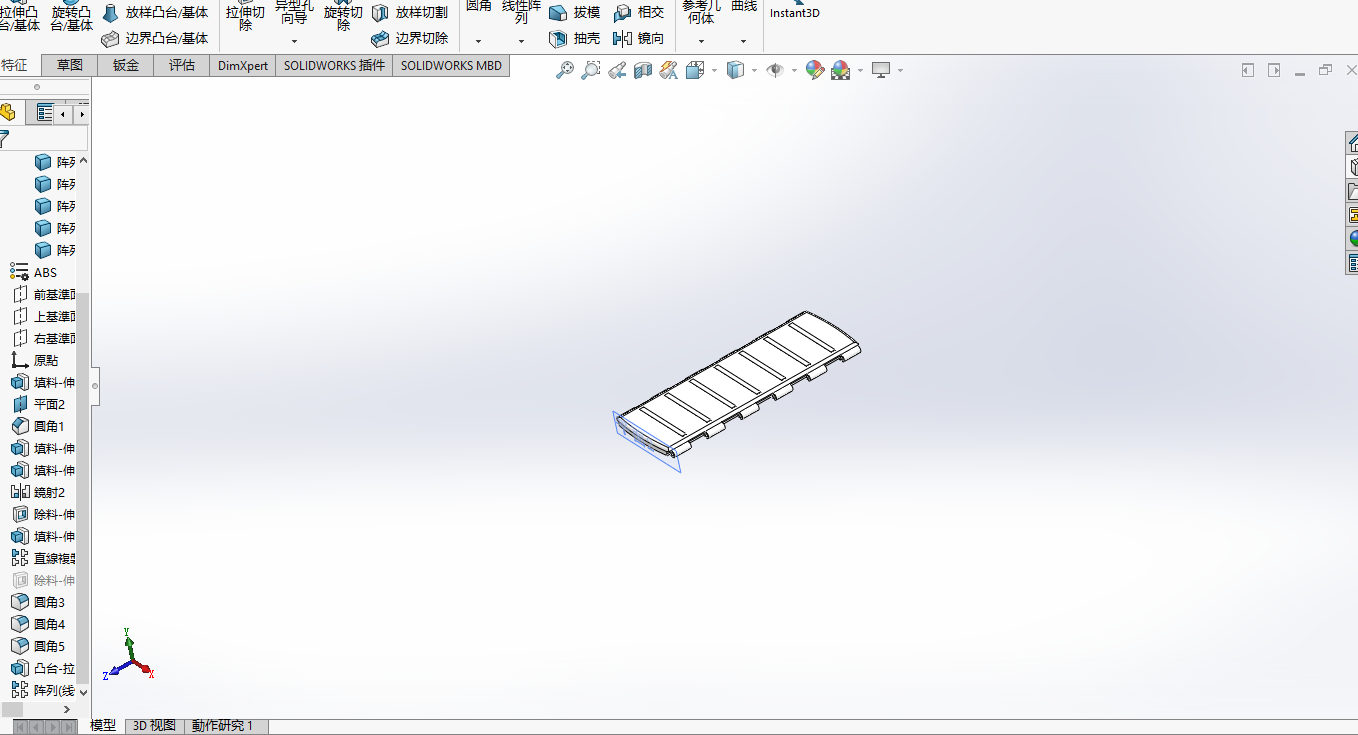Switch to the 评估 (Evaluate) tab
This screenshot has width=1358, height=735.
click(x=182, y=65)
